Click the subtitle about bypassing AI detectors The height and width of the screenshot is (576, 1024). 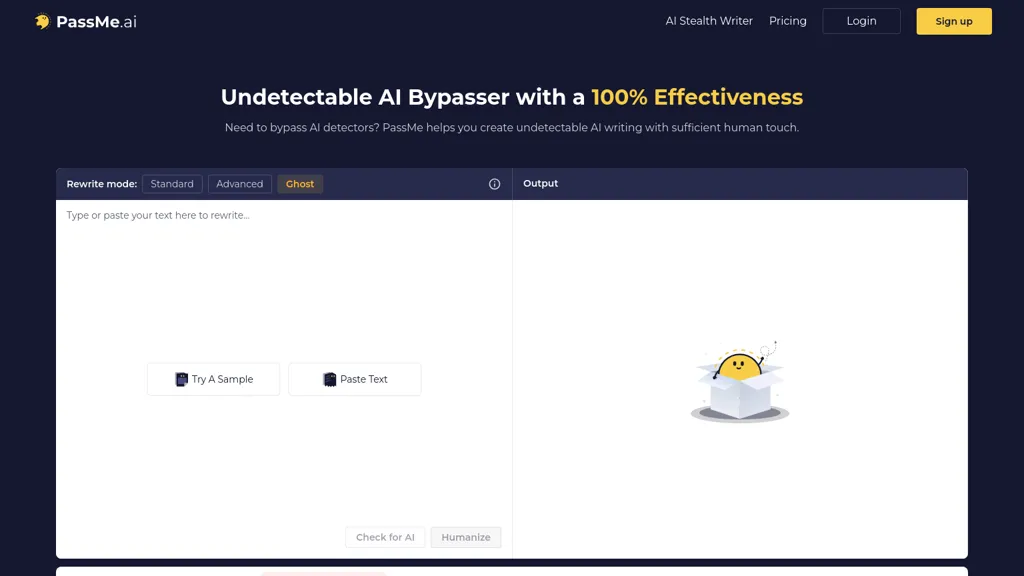[x=512, y=128]
